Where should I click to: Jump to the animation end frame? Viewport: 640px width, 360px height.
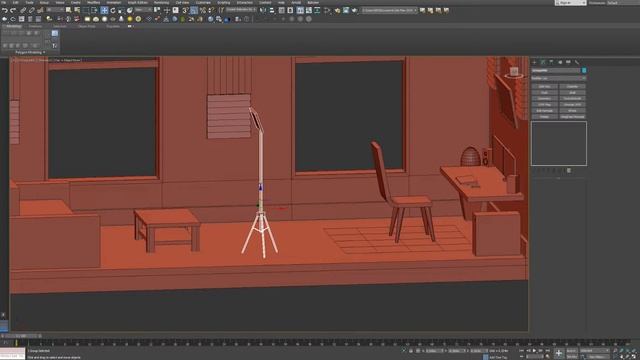click(x=547, y=351)
